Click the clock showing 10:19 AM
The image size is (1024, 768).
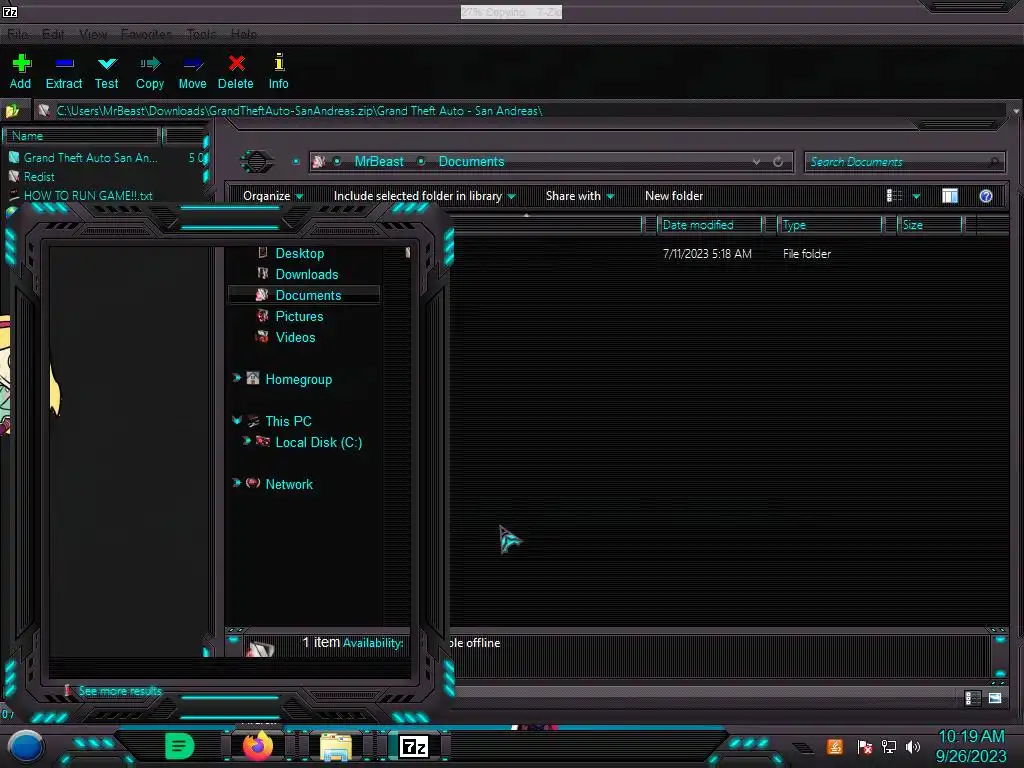(x=971, y=737)
